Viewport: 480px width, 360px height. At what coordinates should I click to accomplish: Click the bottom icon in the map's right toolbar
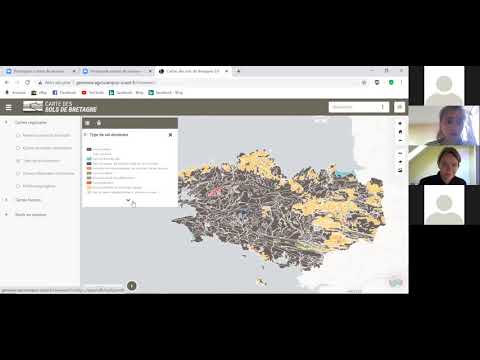click(x=400, y=170)
